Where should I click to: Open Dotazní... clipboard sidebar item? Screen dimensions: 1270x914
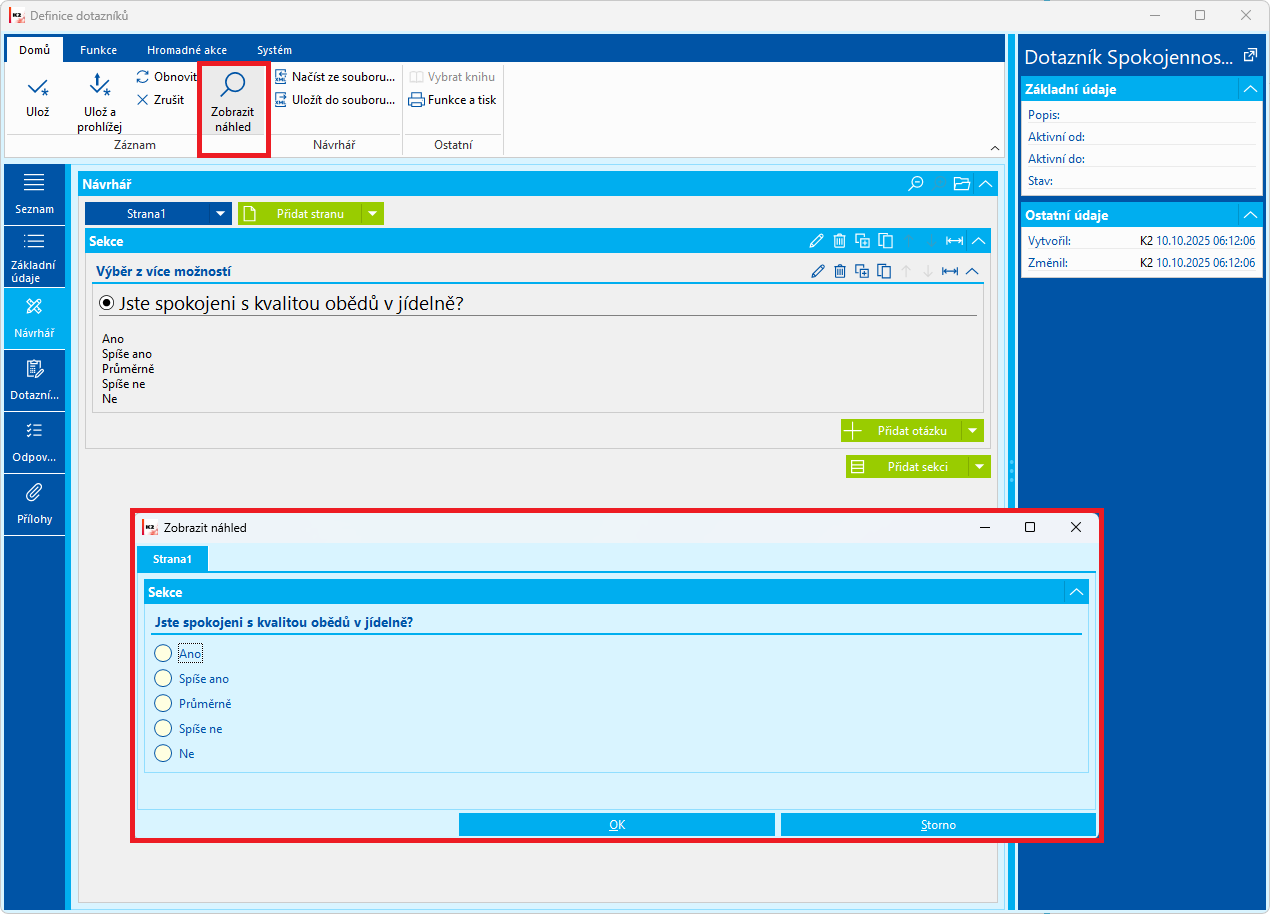click(34, 381)
